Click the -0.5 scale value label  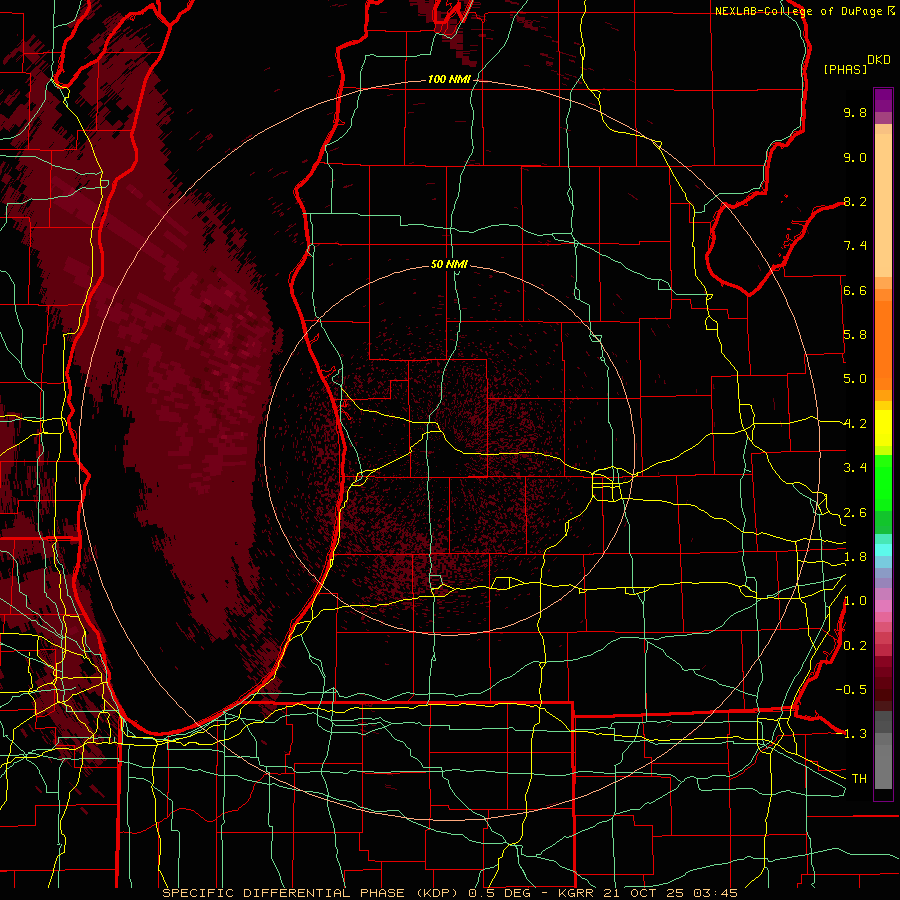tap(851, 690)
